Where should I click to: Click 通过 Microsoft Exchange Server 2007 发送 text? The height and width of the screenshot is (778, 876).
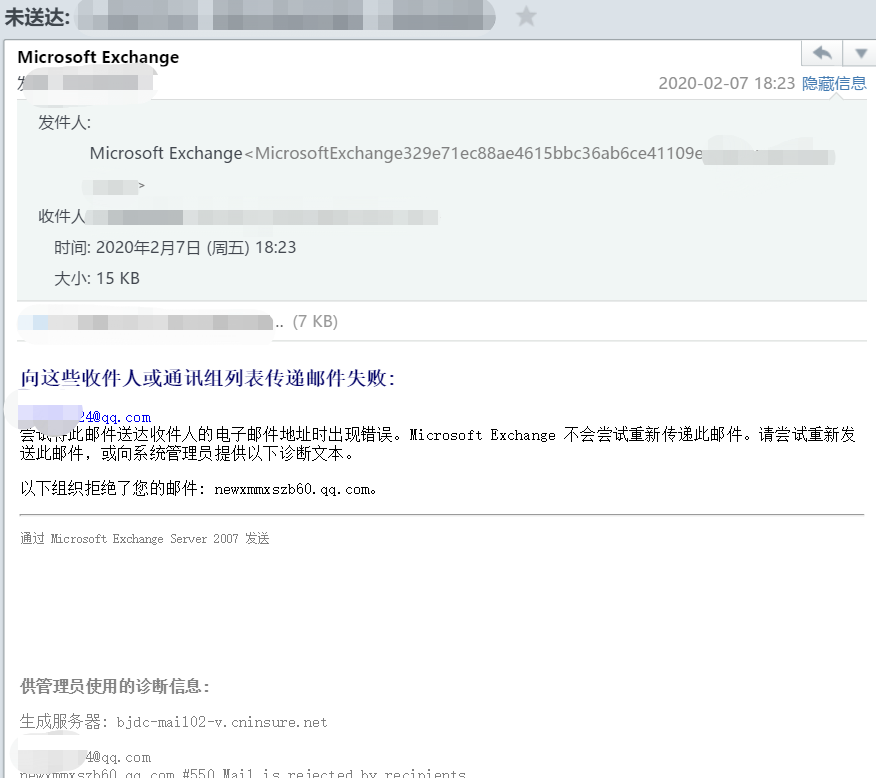(x=145, y=538)
